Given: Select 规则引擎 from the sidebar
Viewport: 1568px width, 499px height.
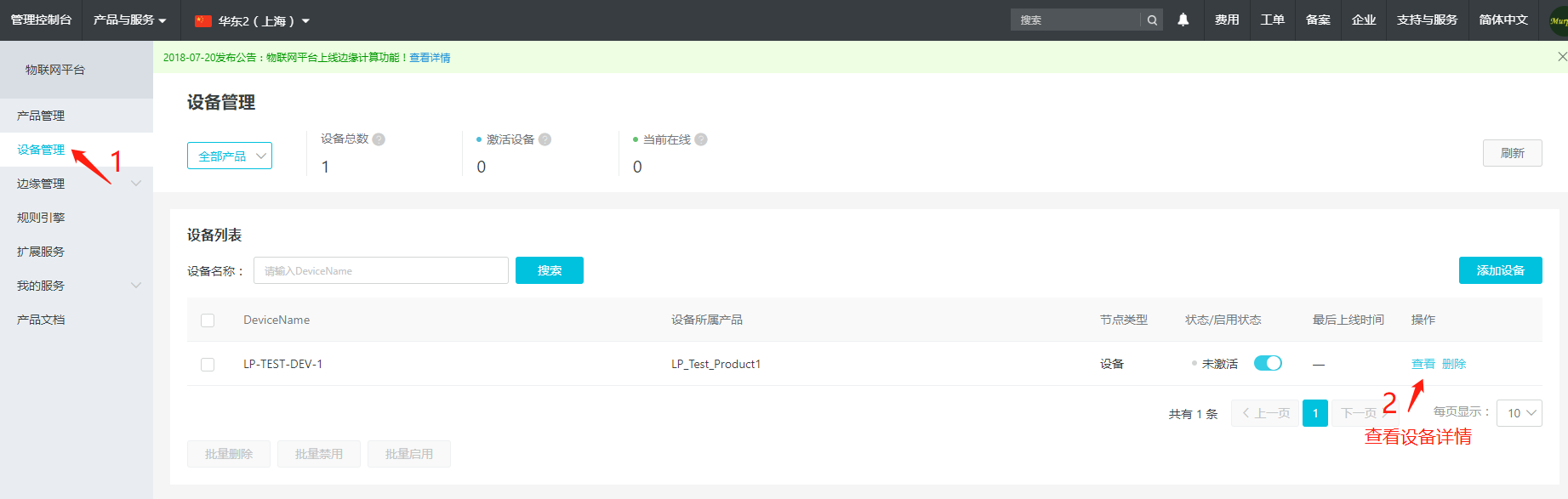Looking at the screenshot, I should (41, 218).
